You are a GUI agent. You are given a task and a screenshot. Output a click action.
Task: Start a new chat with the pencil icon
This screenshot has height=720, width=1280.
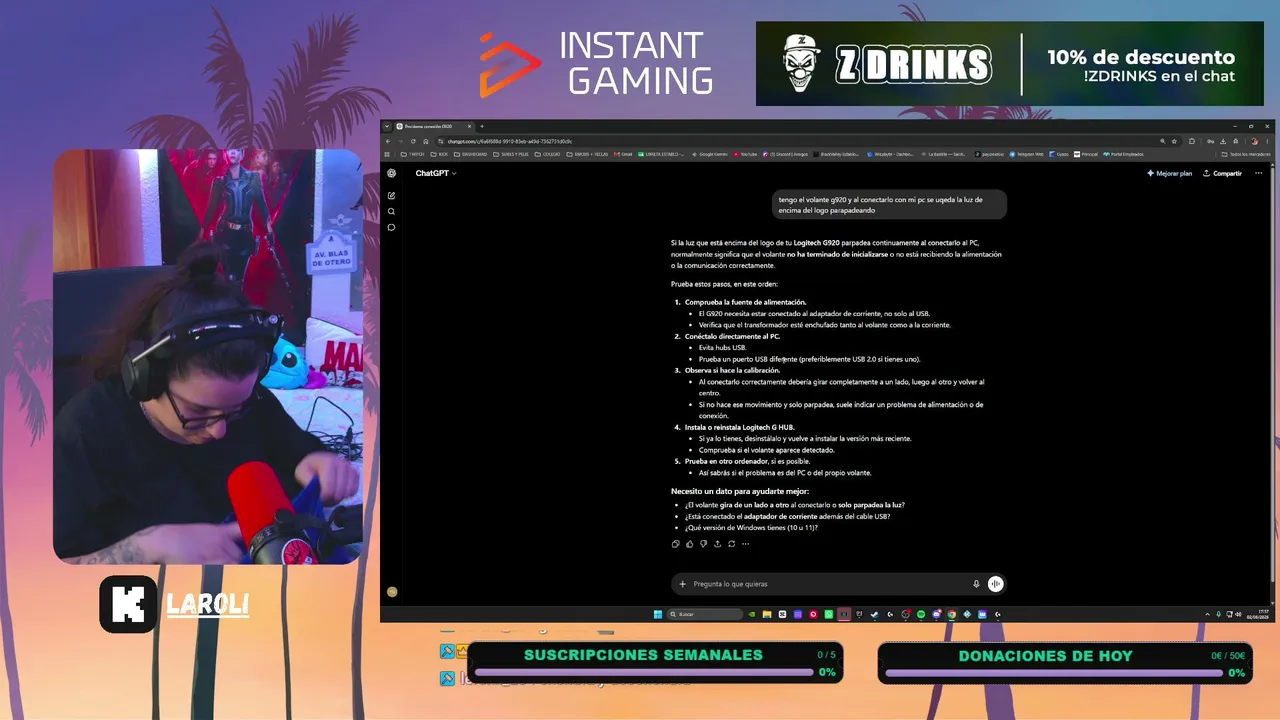(392, 195)
